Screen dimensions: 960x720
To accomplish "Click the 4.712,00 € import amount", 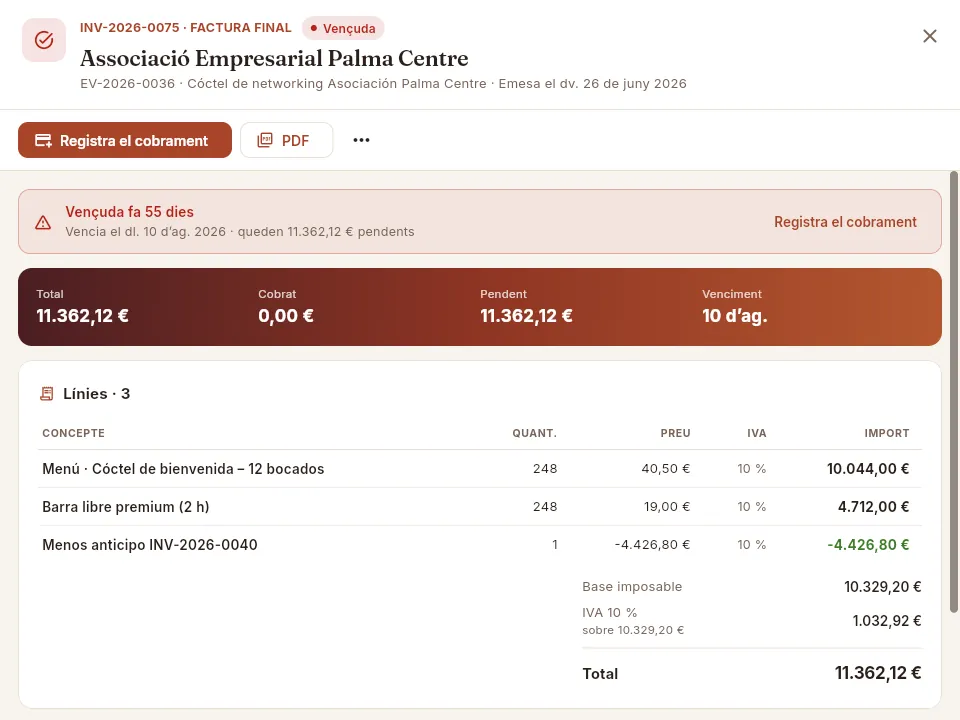I will 873,507.
